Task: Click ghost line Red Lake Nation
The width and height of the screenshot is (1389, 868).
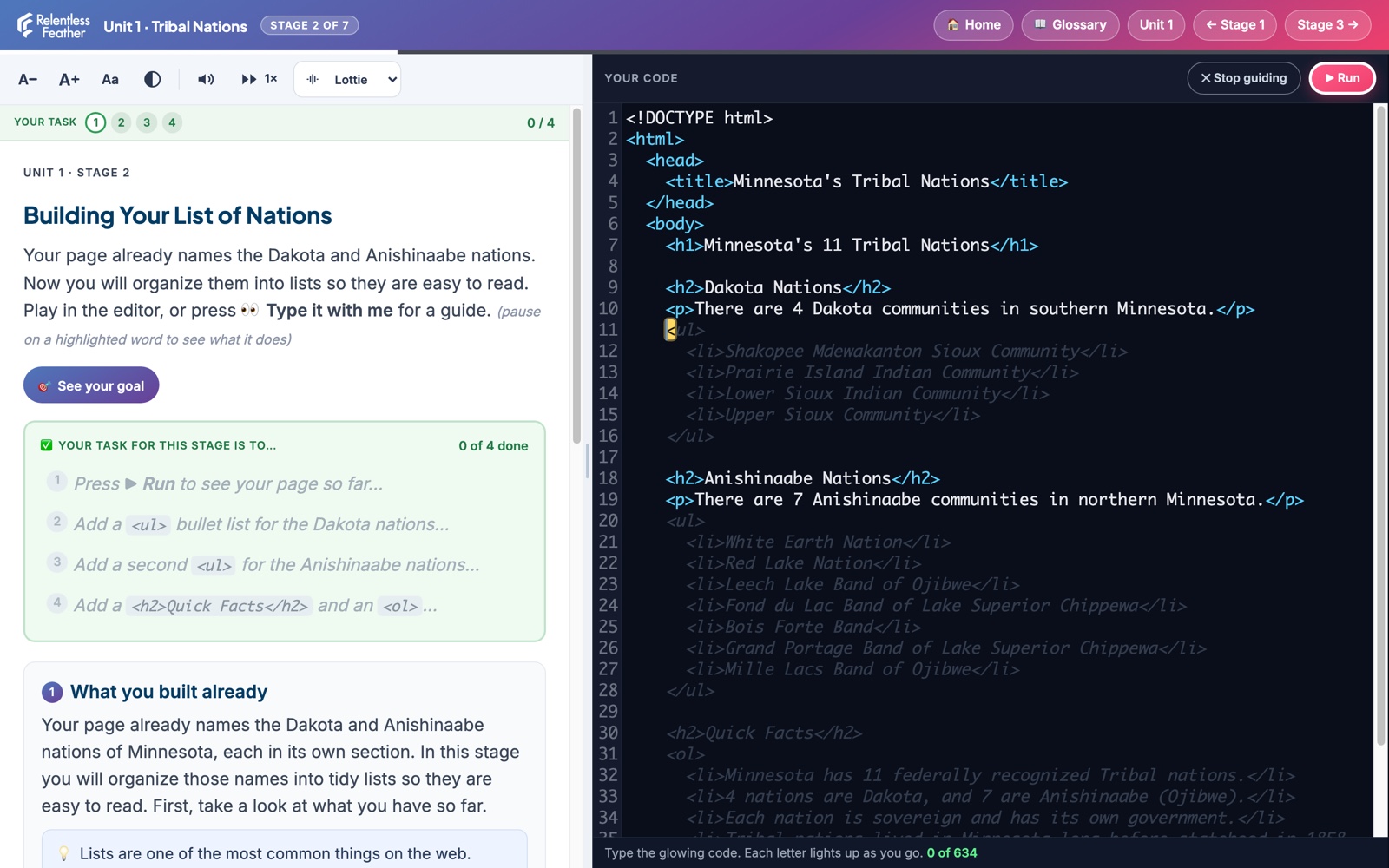Action: pyautogui.click(x=803, y=563)
